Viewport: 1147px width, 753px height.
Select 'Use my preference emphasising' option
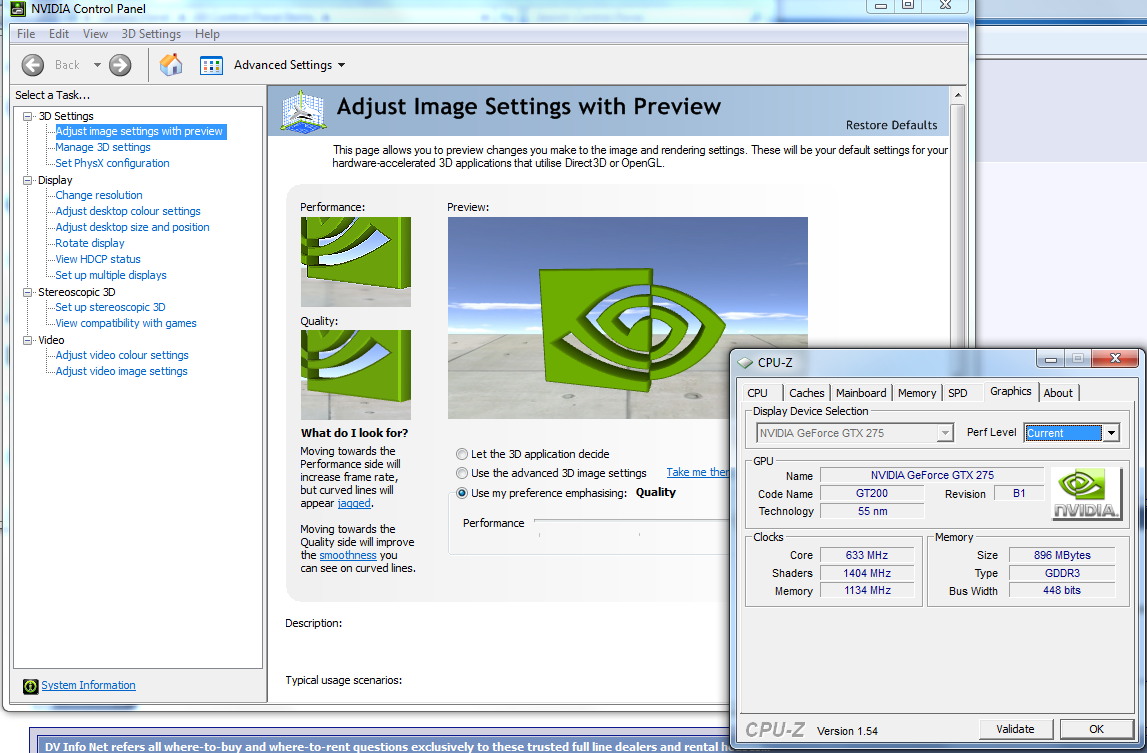tap(461, 493)
